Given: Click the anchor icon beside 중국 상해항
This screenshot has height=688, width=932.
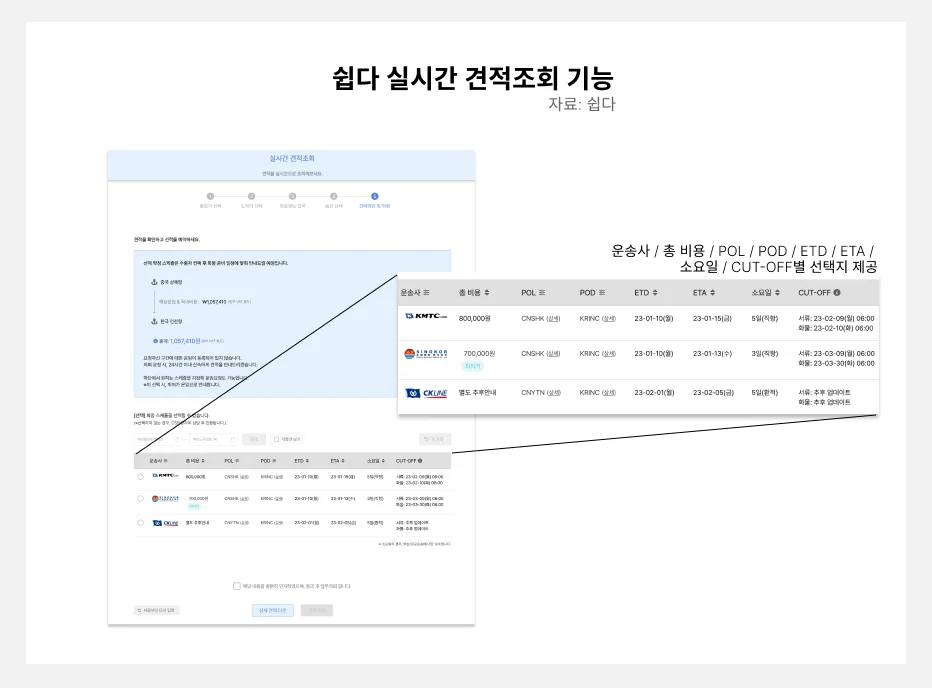Looking at the screenshot, I should [152, 281].
